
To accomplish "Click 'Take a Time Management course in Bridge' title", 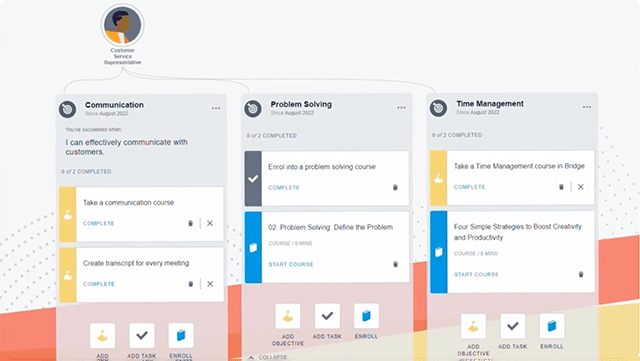I will (519, 166).
